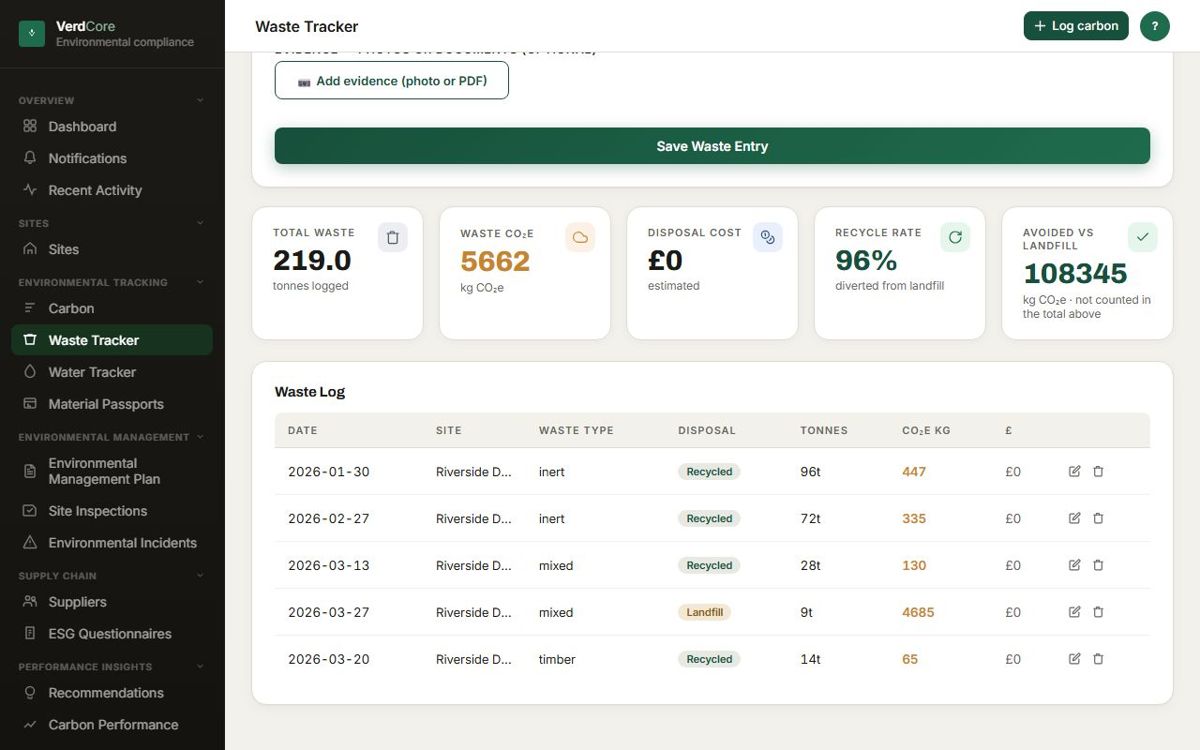Delete the 2026-02-27 waste entry
Viewport: 1200px width, 750px height.
[1098, 518]
